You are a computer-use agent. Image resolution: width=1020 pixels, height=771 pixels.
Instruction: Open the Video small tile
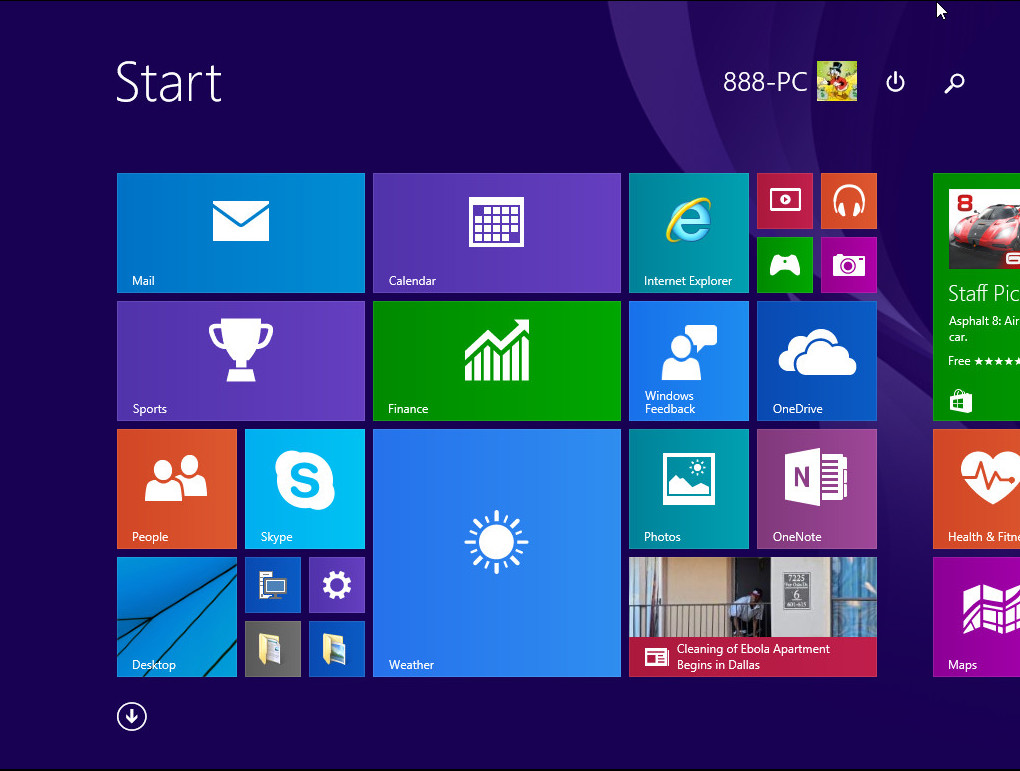(x=784, y=201)
